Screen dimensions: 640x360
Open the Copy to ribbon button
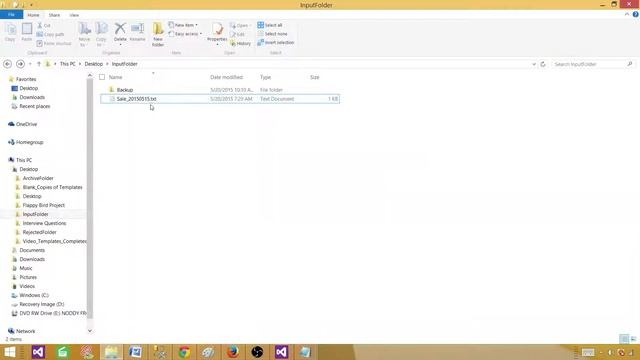(x=101, y=34)
